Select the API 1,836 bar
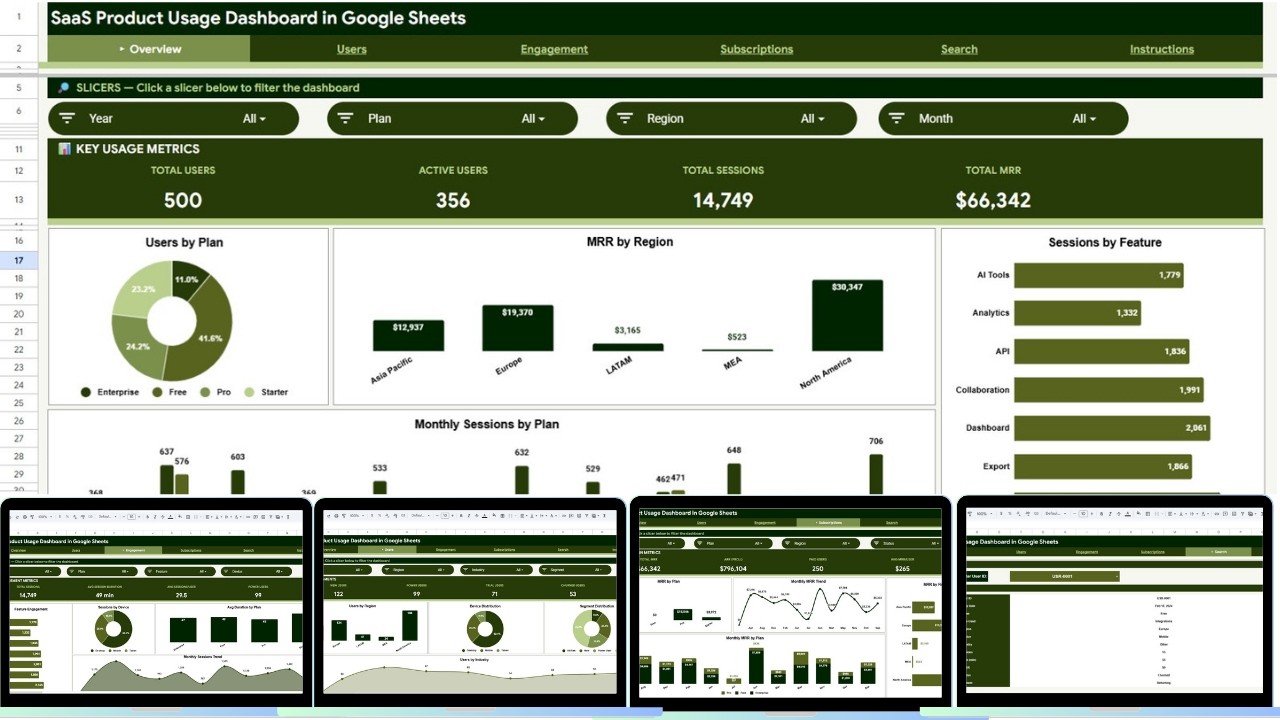 coord(1102,352)
